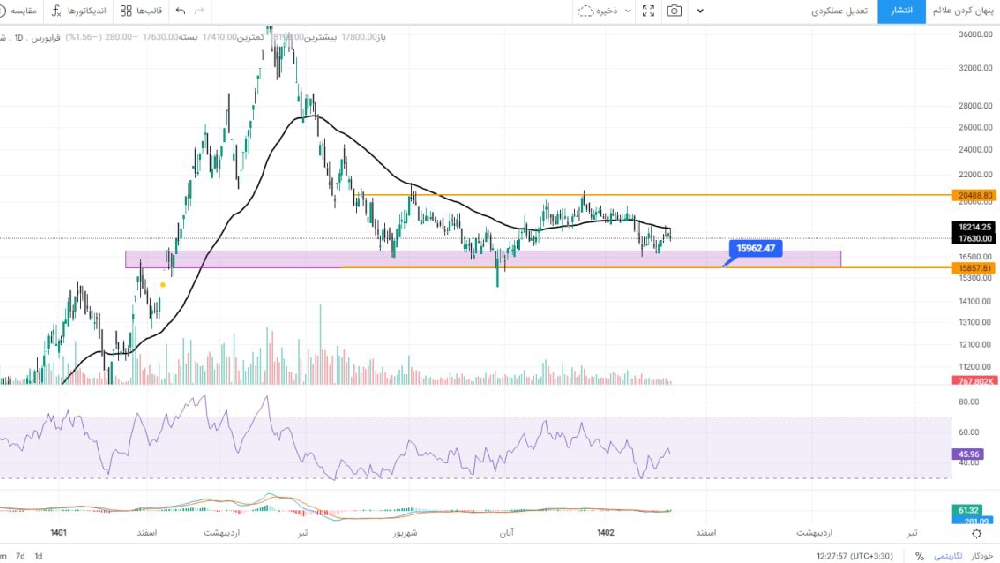Click the 26000.00 price axis label
The image size is (1000, 563).
click(974, 128)
